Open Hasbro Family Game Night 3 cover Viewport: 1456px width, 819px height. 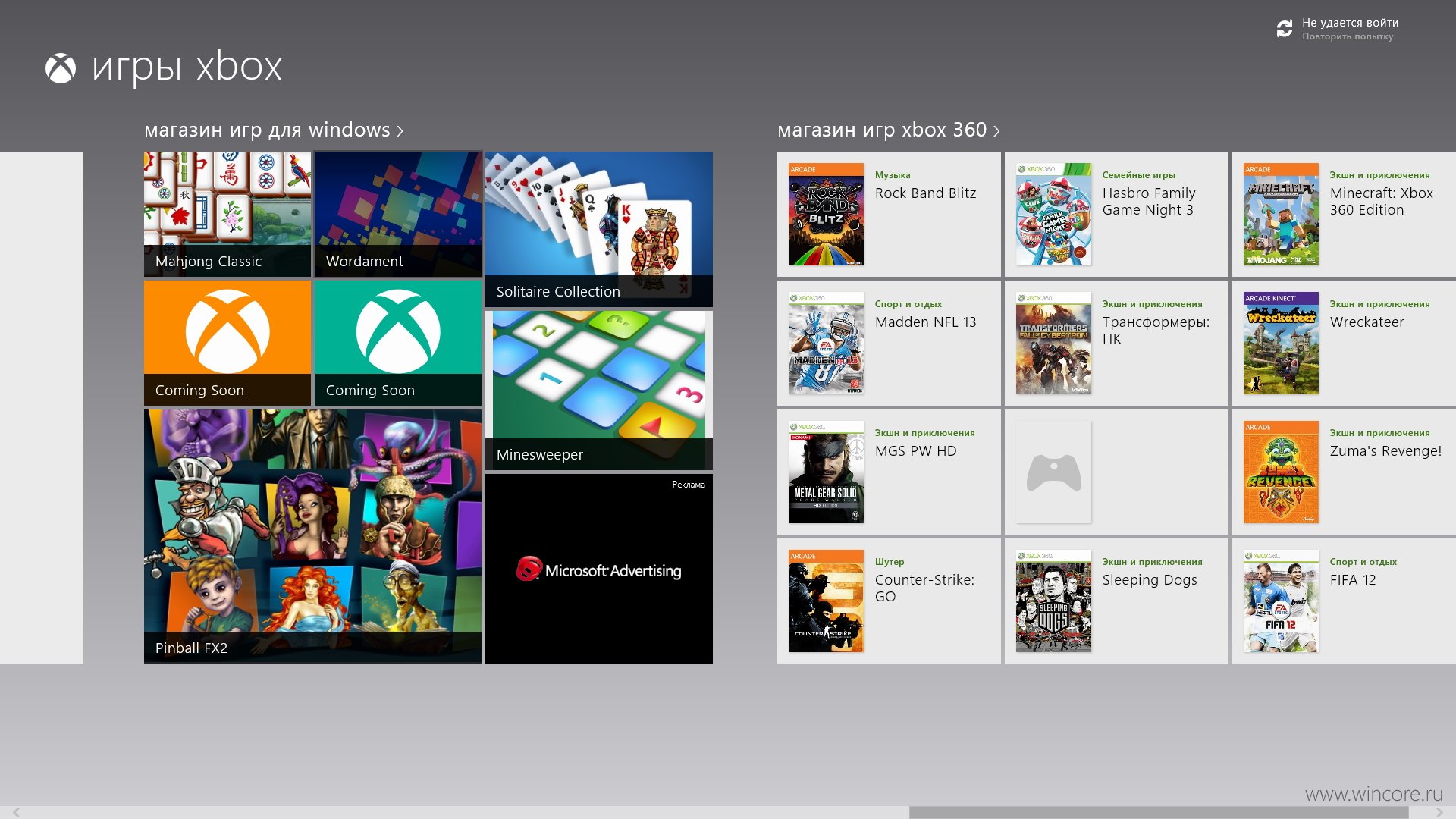point(1053,215)
